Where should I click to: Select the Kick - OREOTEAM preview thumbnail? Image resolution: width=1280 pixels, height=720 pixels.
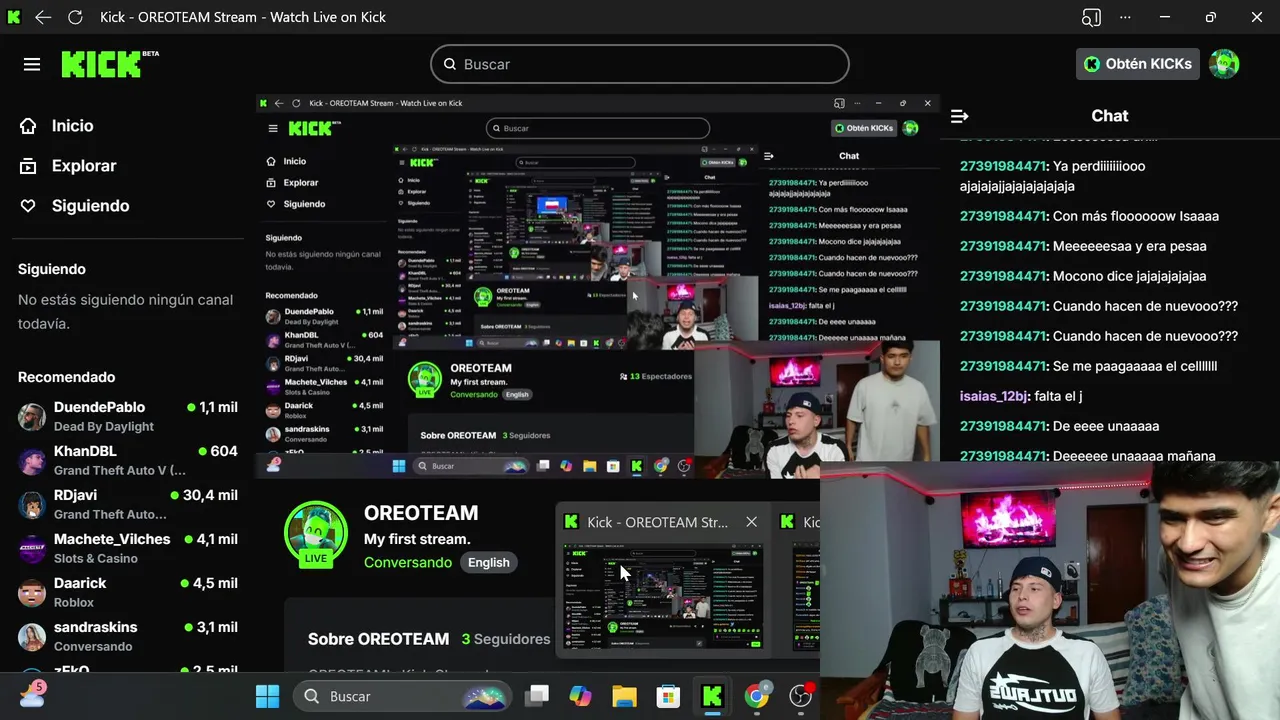point(663,596)
